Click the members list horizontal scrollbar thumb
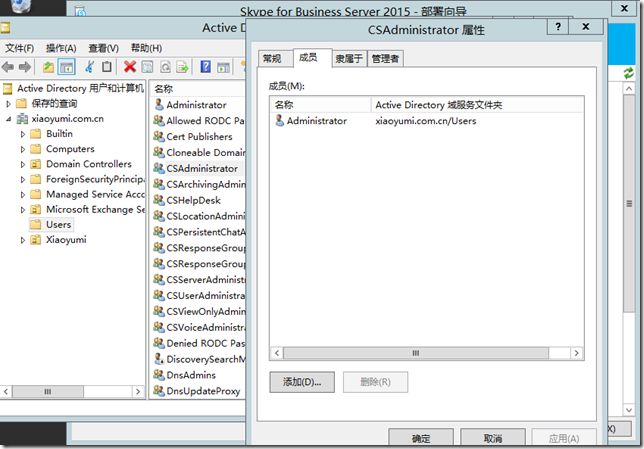 pos(416,353)
